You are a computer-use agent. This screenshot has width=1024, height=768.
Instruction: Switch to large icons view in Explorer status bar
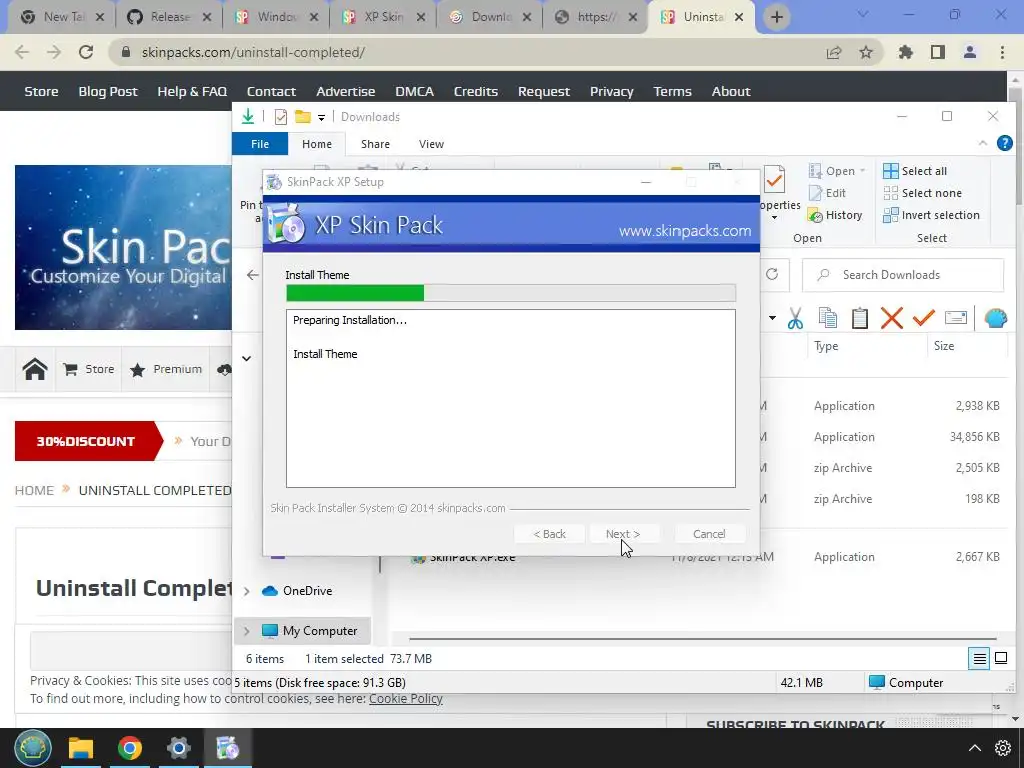(1000, 658)
